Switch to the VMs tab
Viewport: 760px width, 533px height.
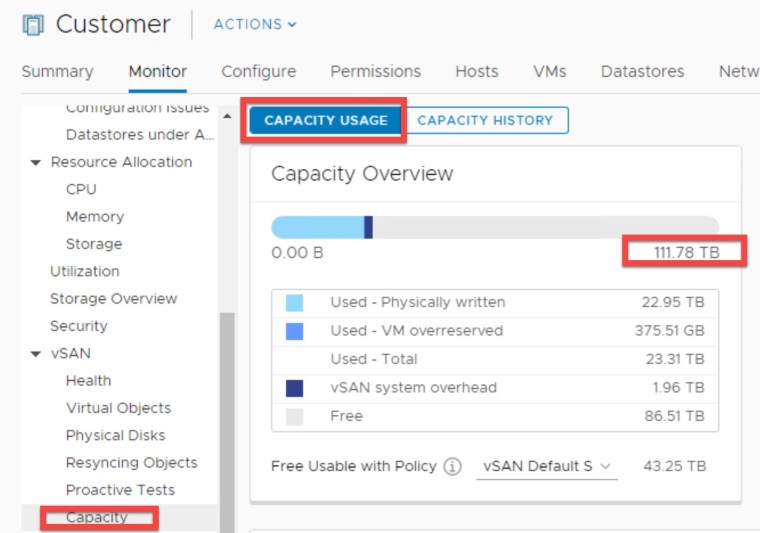[x=550, y=72]
